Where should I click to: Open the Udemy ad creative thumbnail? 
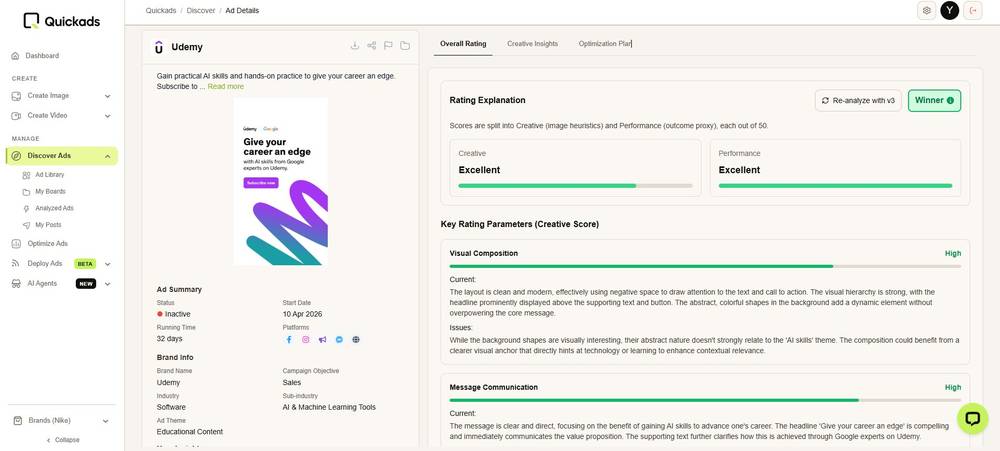click(x=281, y=181)
